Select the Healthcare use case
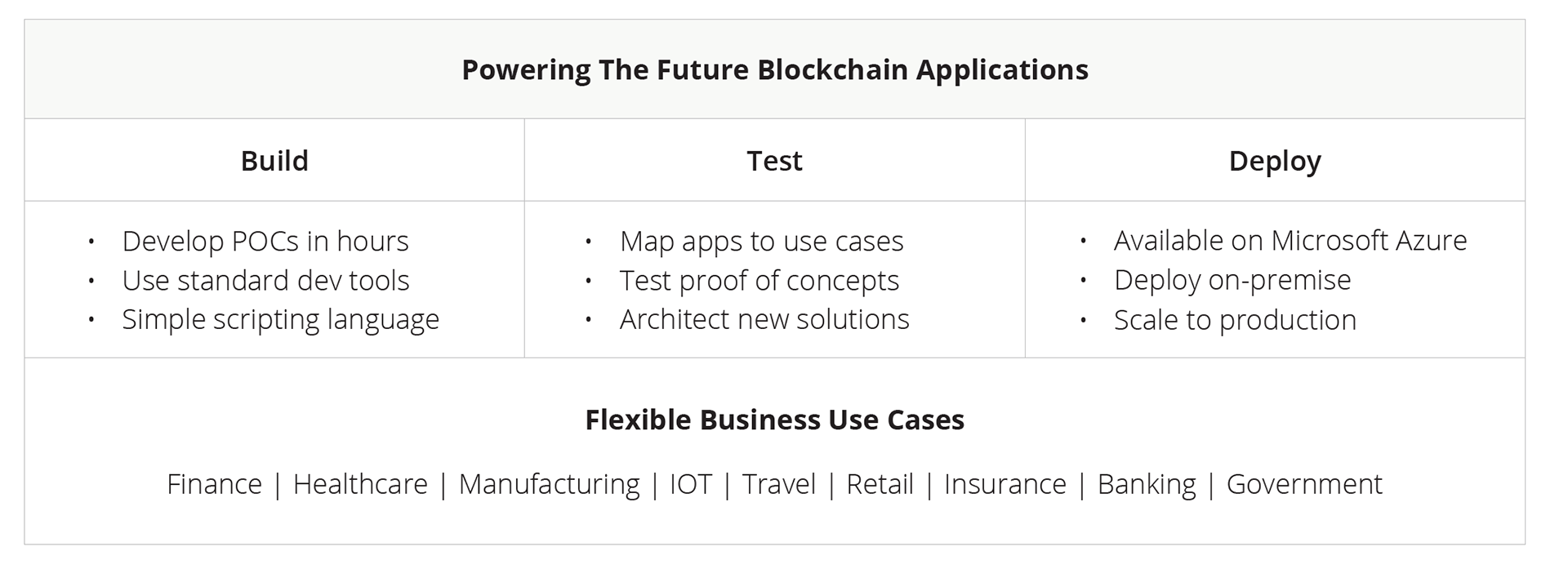This screenshot has height=582, width=1568. click(x=360, y=484)
